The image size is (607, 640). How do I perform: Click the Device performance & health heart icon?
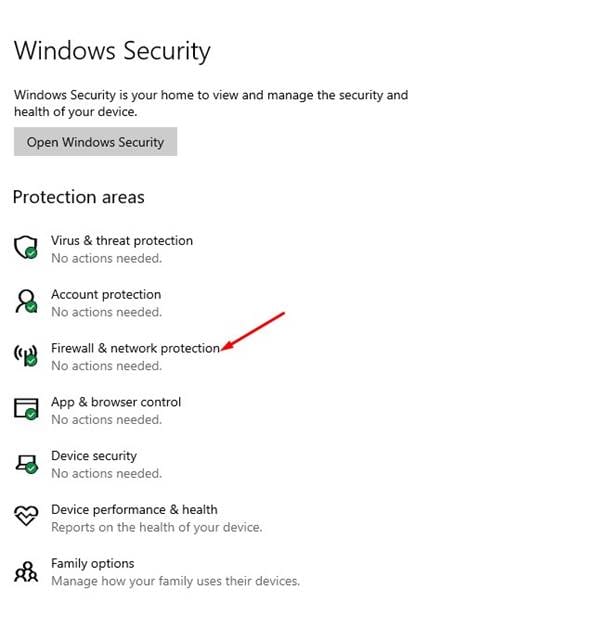click(26, 516)
